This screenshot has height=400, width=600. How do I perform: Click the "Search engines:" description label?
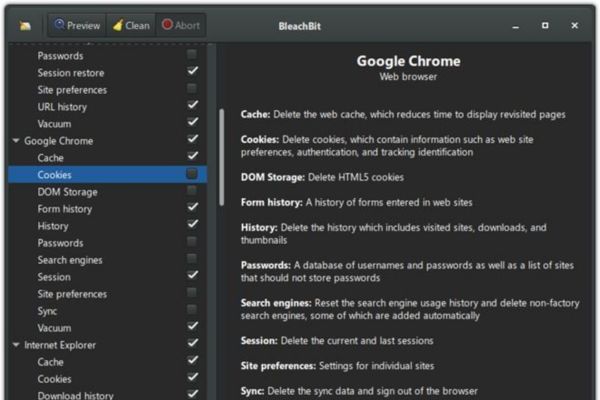pyautogui.click(x=276, y=303)
